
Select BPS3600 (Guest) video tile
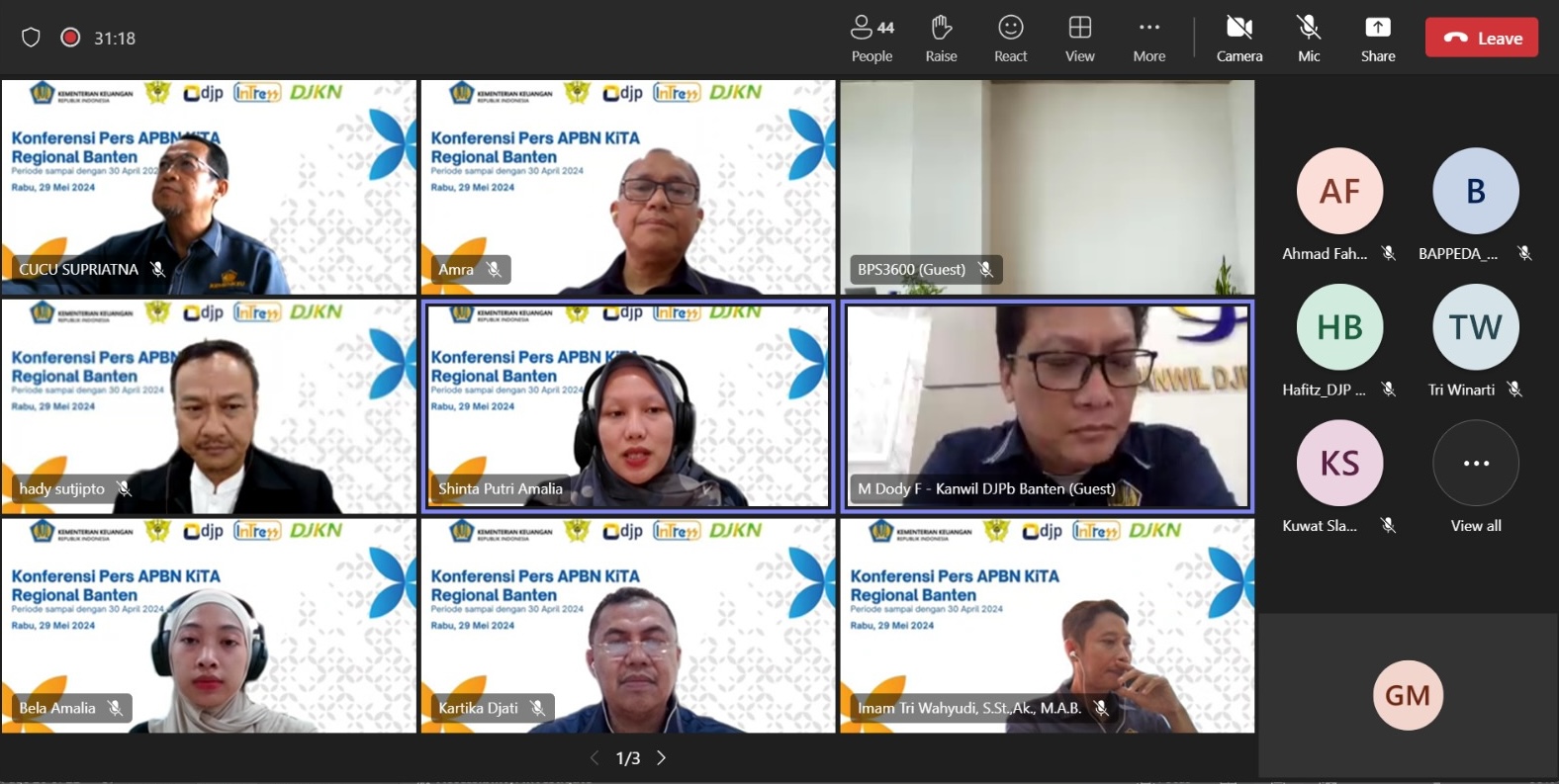[x=1048, y=187]
